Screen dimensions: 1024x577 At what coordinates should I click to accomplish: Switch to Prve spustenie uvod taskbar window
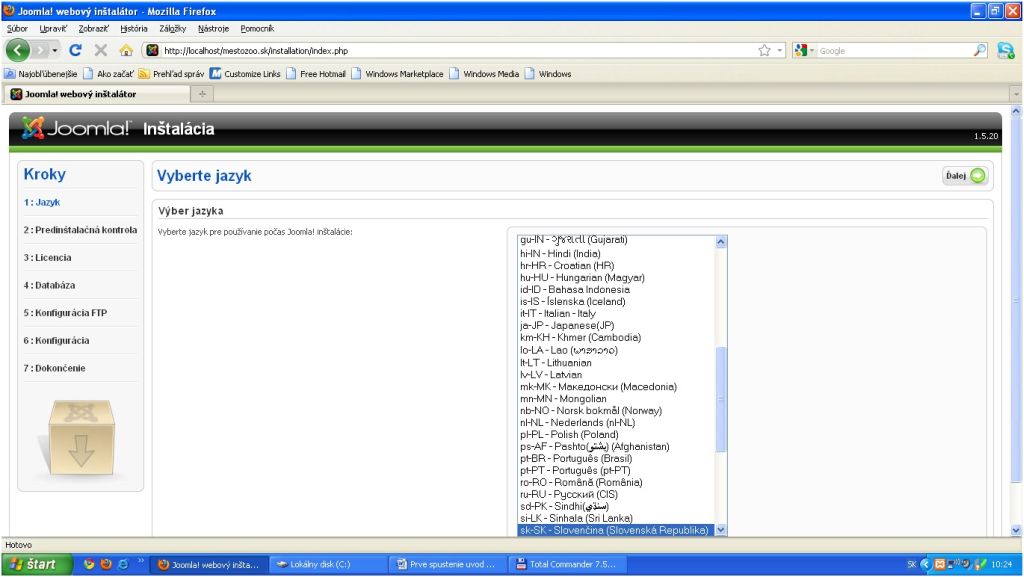click(449, 565)
